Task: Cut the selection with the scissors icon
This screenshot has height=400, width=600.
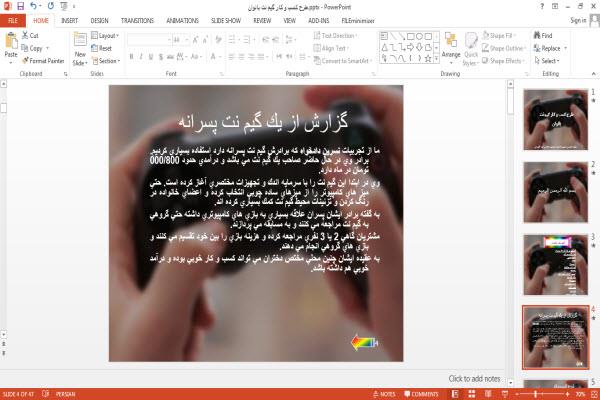Action: pyautogui.click(x=25, y=35)
